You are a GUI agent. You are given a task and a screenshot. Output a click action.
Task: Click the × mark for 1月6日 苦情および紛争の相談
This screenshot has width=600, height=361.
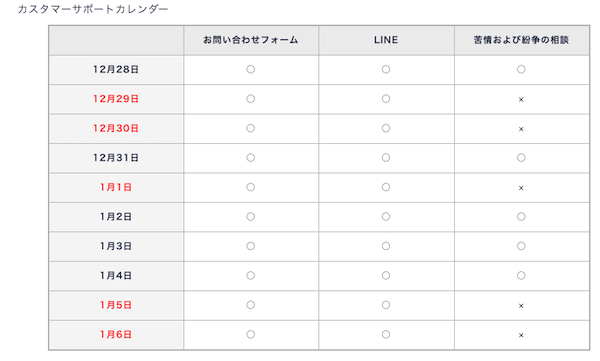[x=521, y=335]
